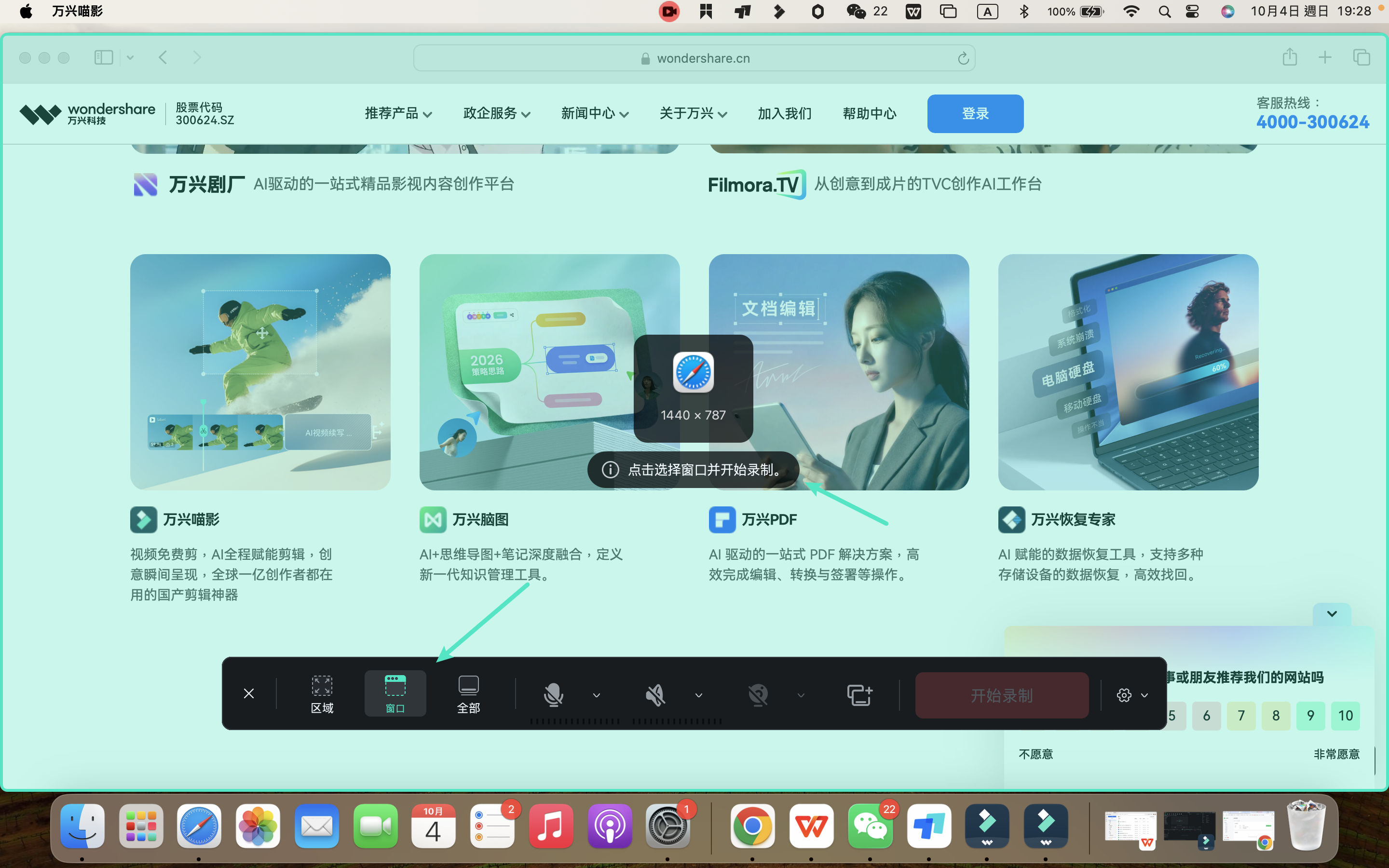This screenshot has height=868, width=1389.
Task: Open a new Safari tab with plus
Action: 1325,57
